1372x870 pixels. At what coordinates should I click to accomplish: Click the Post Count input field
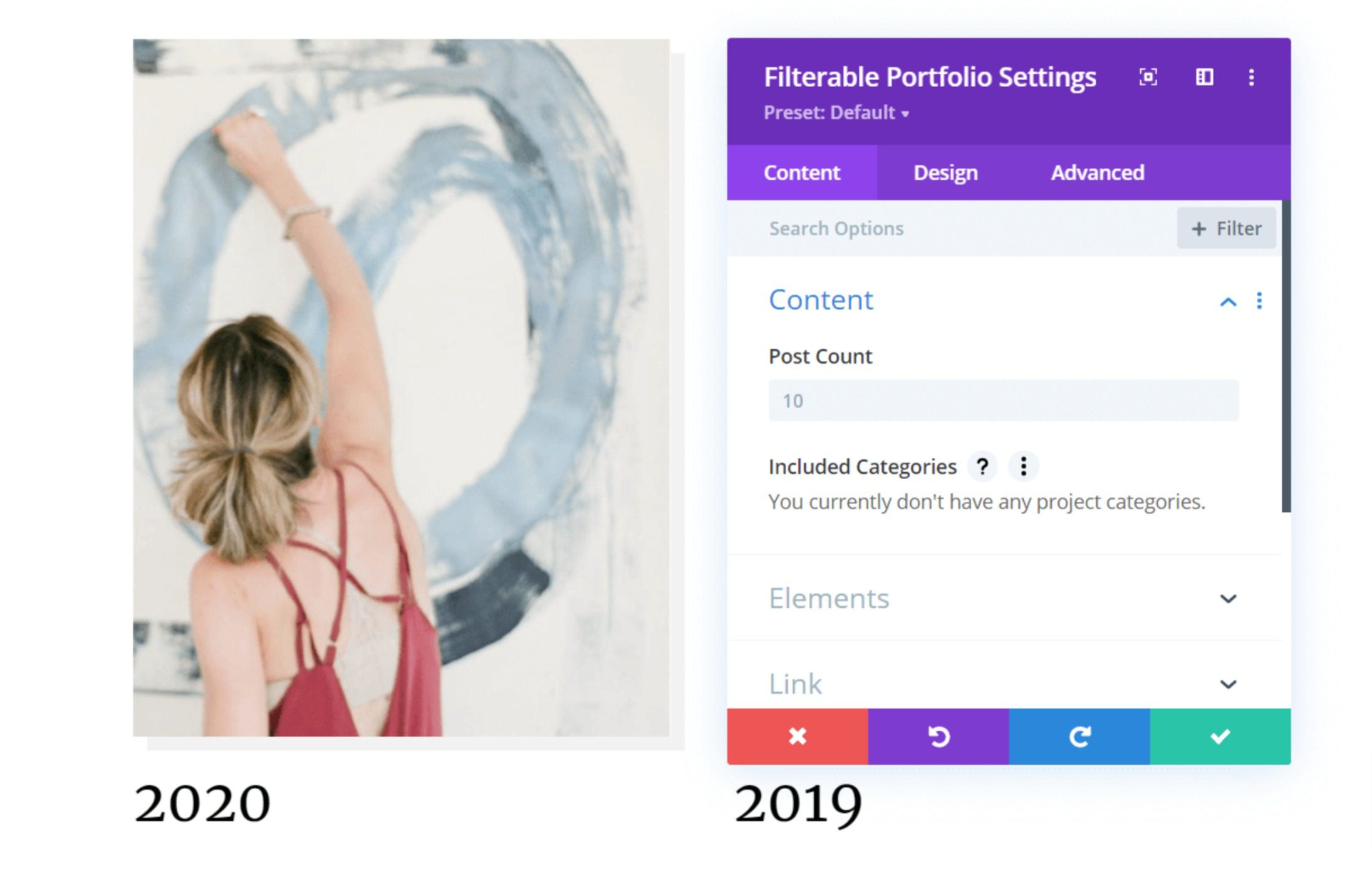click(1003, 401)
